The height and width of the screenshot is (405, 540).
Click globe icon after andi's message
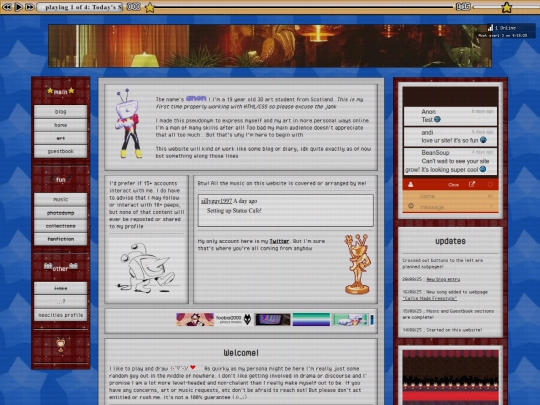(x=483, y=140)
